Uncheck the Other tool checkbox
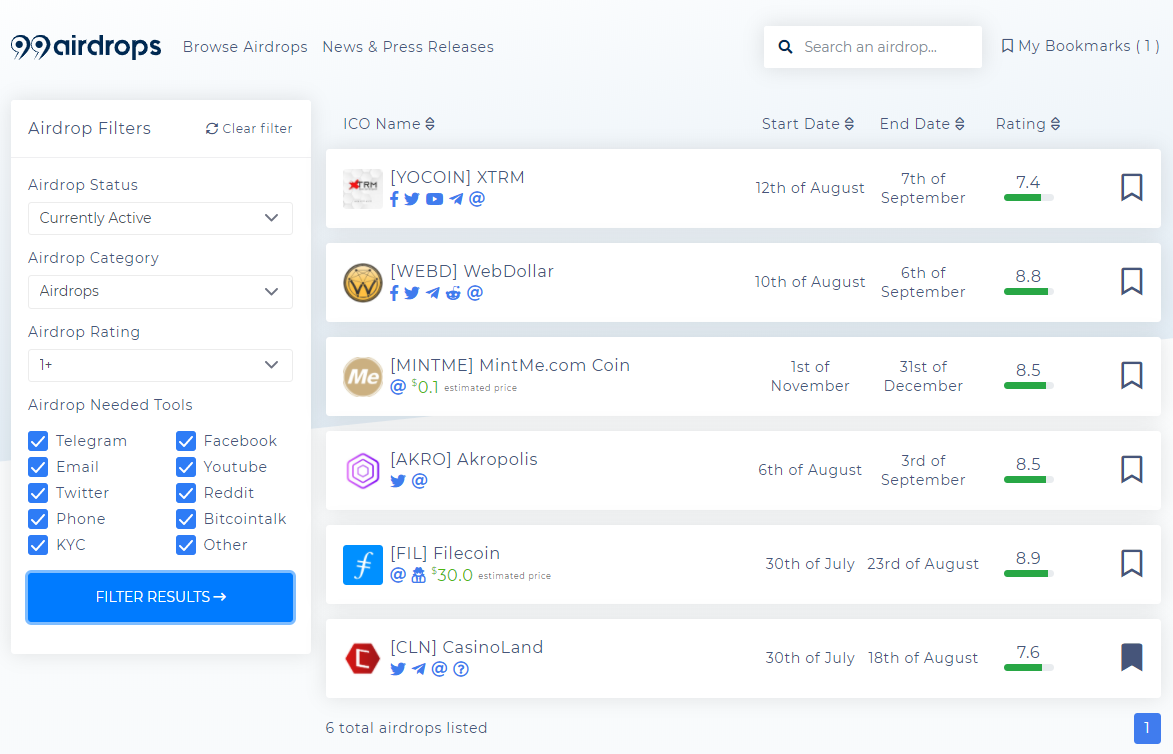The width and height of the screenshot is (1173, 754). click(186, 545)
